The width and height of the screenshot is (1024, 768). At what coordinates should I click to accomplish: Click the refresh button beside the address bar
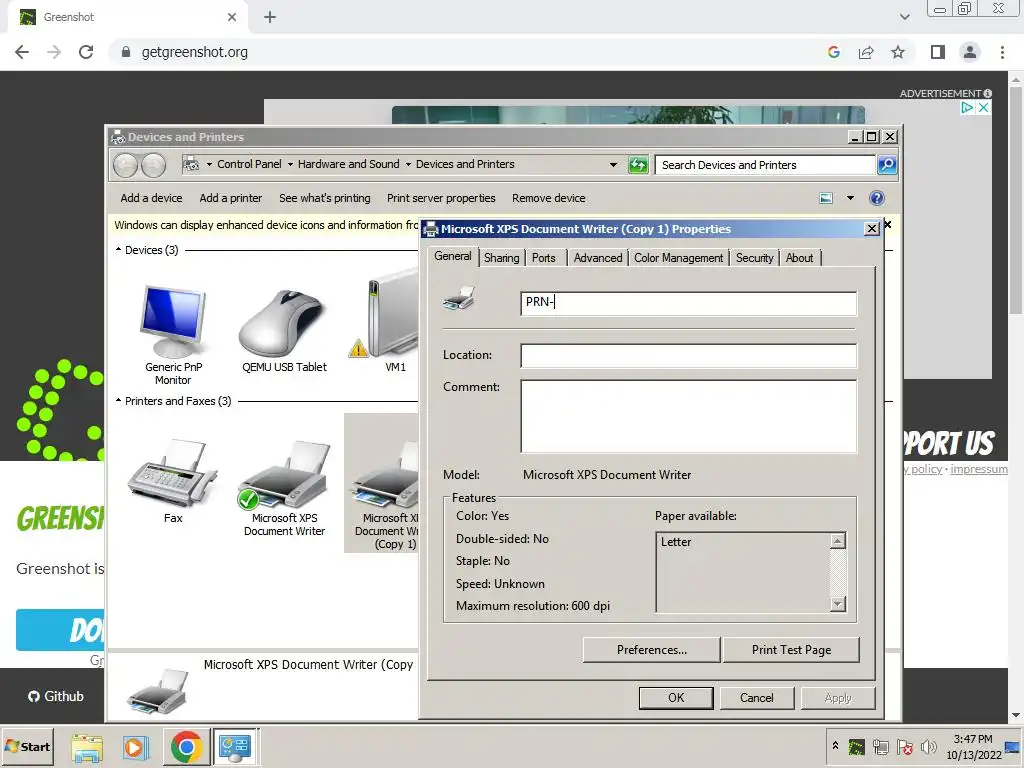click(x=638, y=165)
